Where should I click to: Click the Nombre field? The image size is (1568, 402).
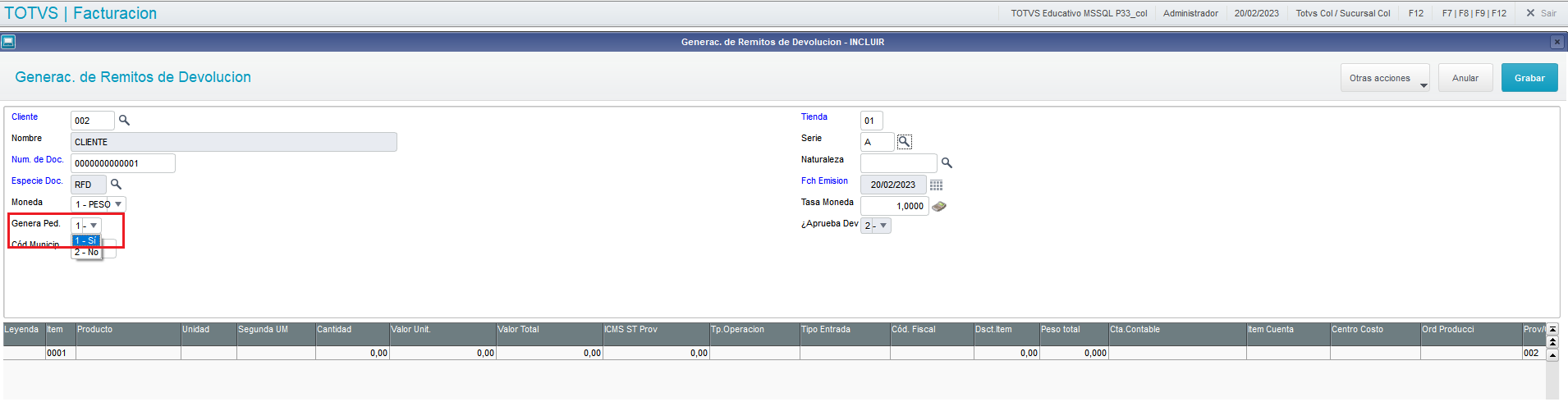234,142
